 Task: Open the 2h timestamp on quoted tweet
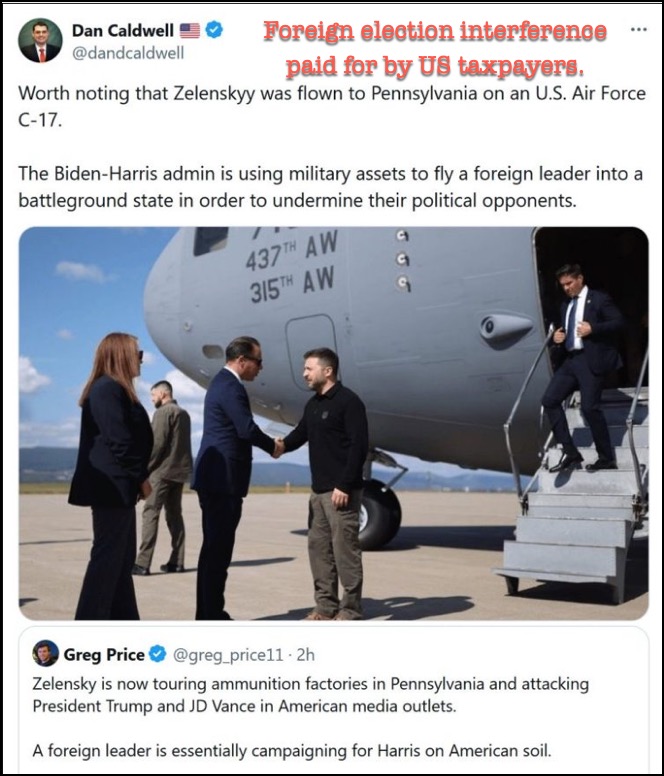(305, 655)
